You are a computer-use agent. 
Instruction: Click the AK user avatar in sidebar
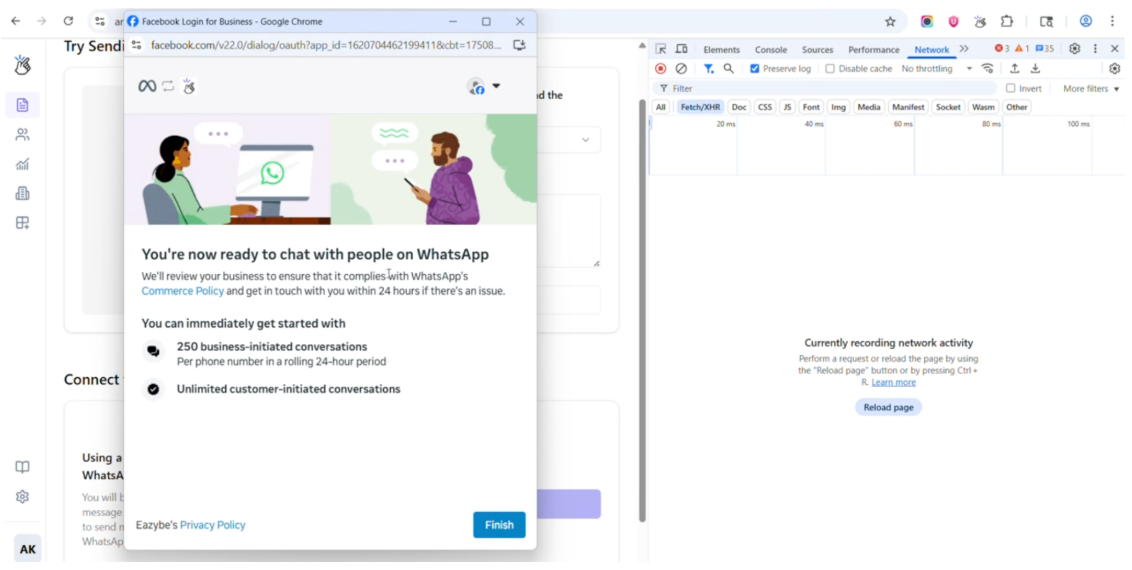pos(27,549)
